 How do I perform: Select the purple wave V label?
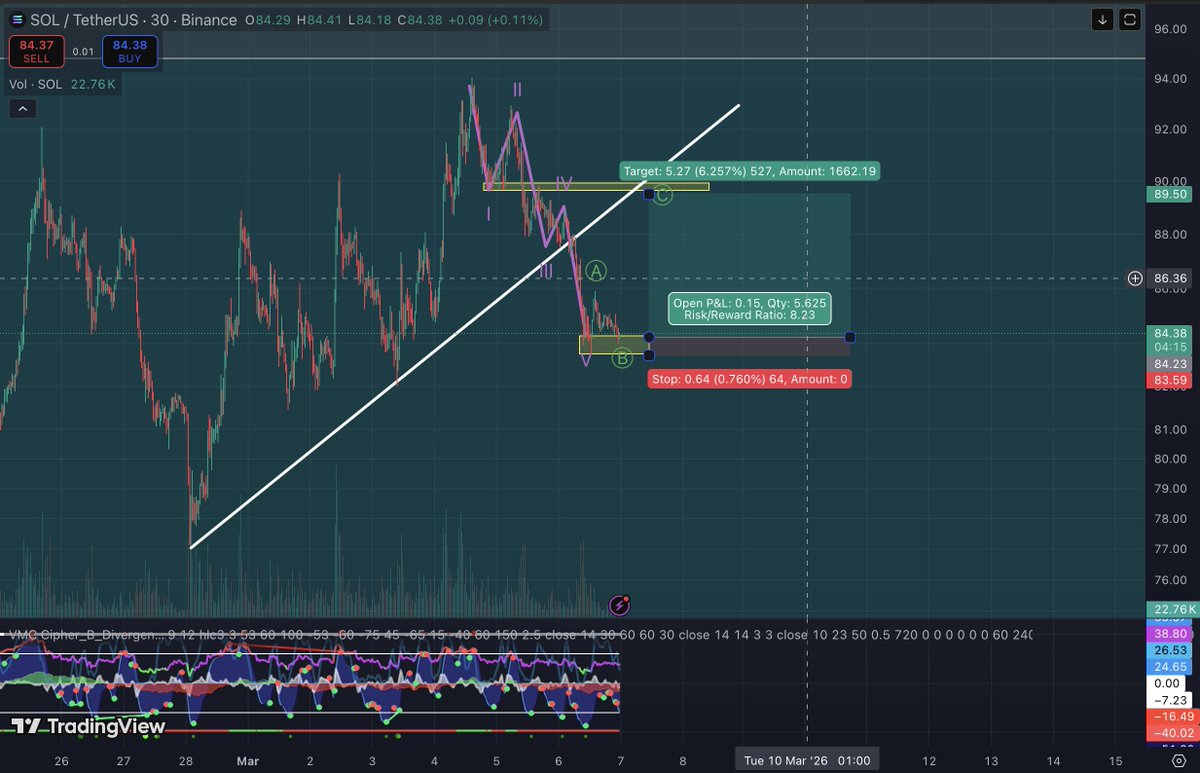[x=586, y=359]
